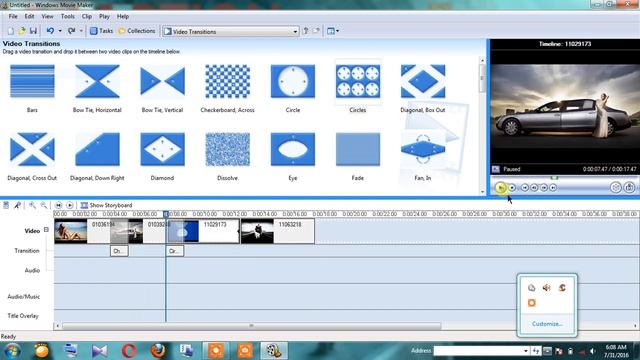Select the first video clip 01036194
The width and height of the screenshot is (640, 360).
coord(83,231)
